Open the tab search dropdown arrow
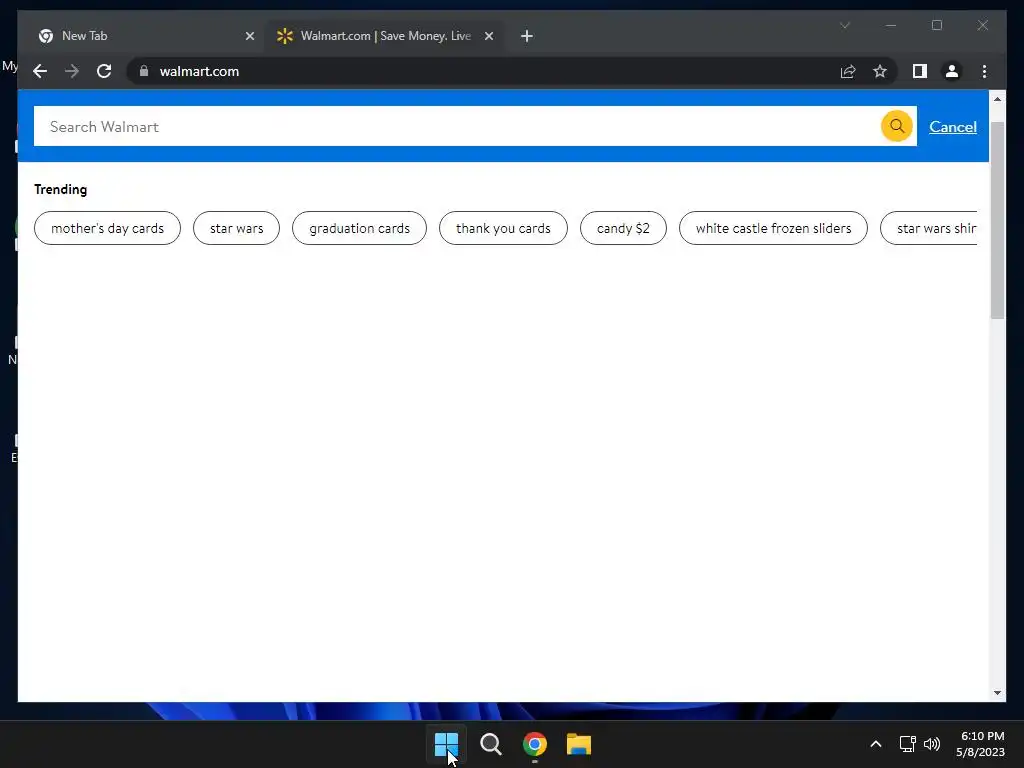 844,25
